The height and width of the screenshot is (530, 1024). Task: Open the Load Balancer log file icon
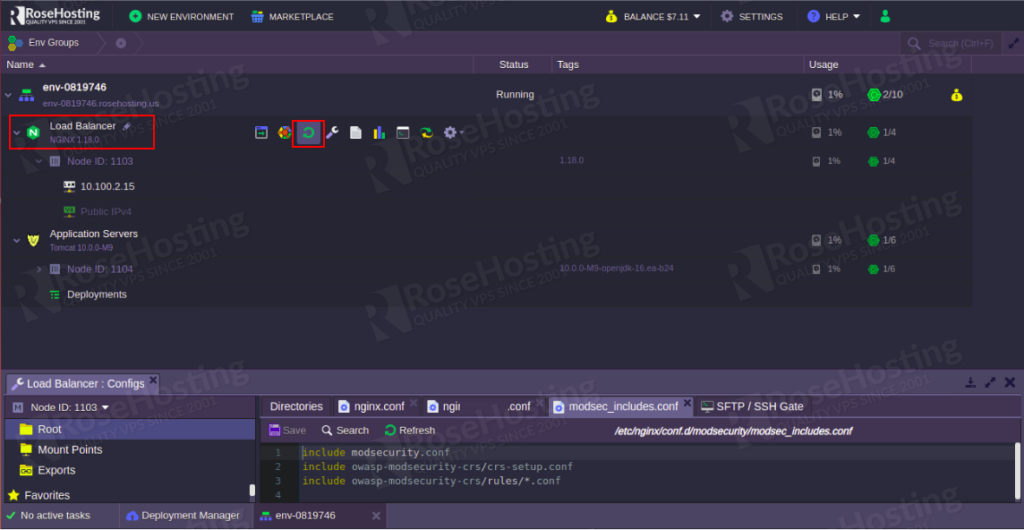(355, 132)
